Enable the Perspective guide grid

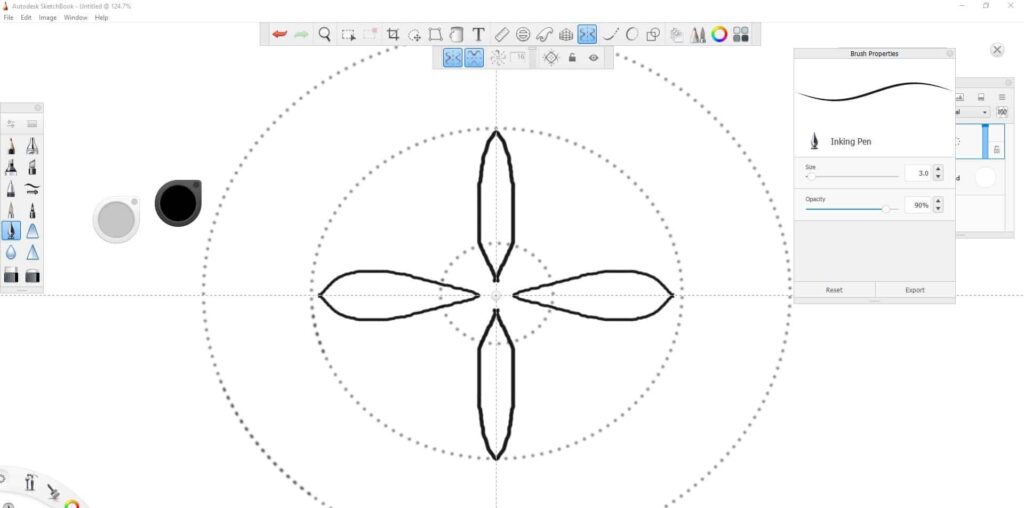click(x=566, y=34)
